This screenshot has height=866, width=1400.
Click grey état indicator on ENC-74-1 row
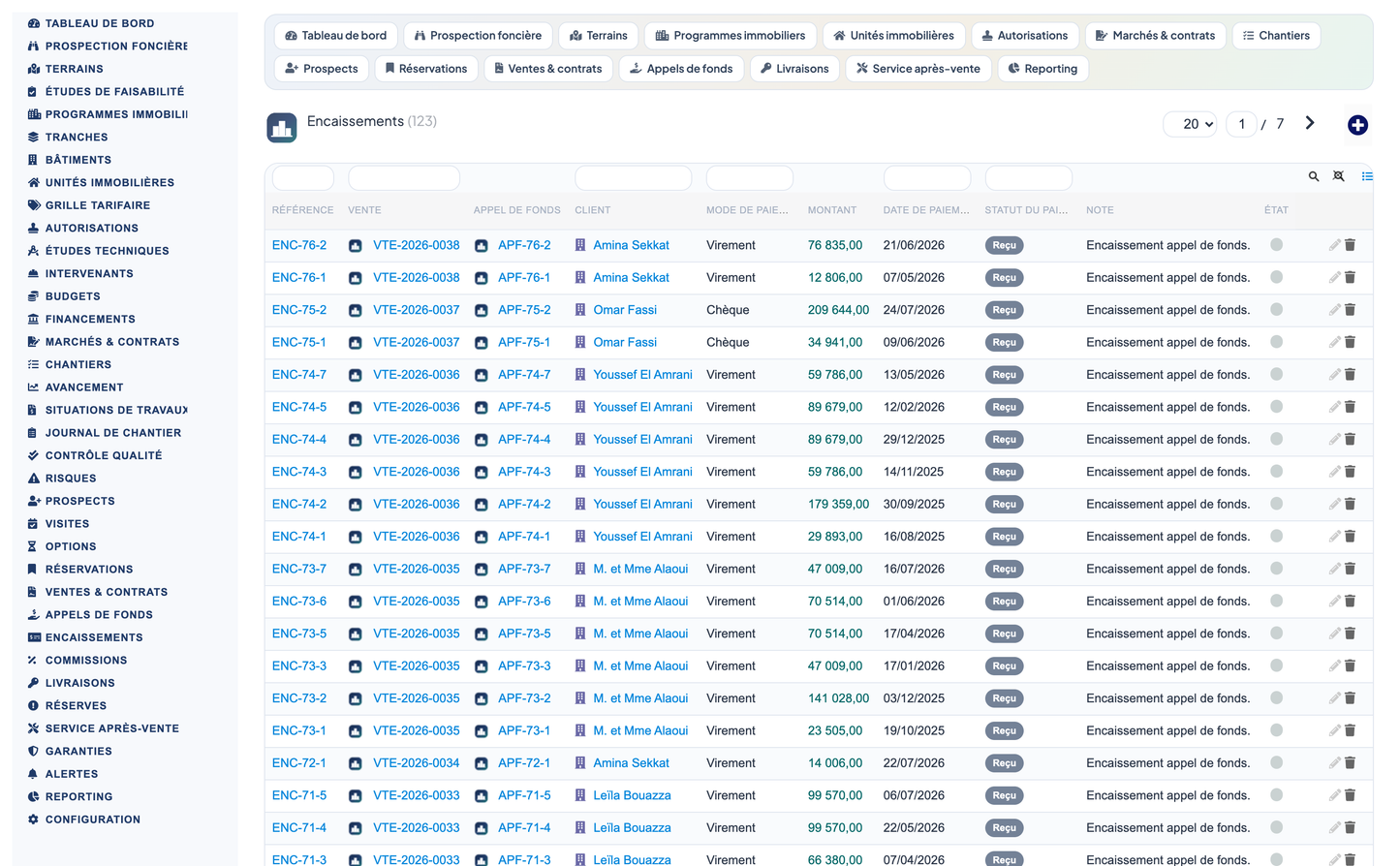tap(1277, 536)
